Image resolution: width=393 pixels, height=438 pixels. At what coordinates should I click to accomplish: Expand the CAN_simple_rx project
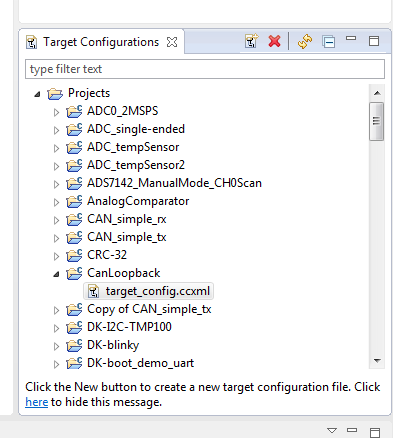pyautogui.click(x=56, y=220)
